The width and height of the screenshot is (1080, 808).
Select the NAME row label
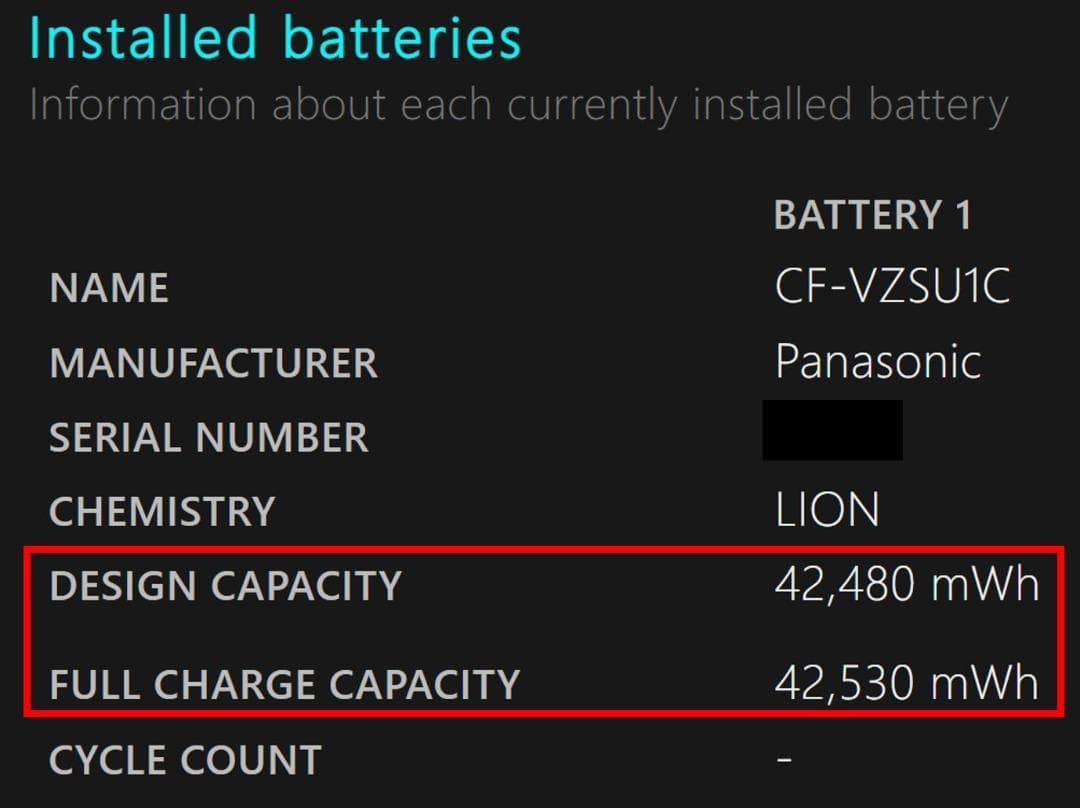[109, 289]
